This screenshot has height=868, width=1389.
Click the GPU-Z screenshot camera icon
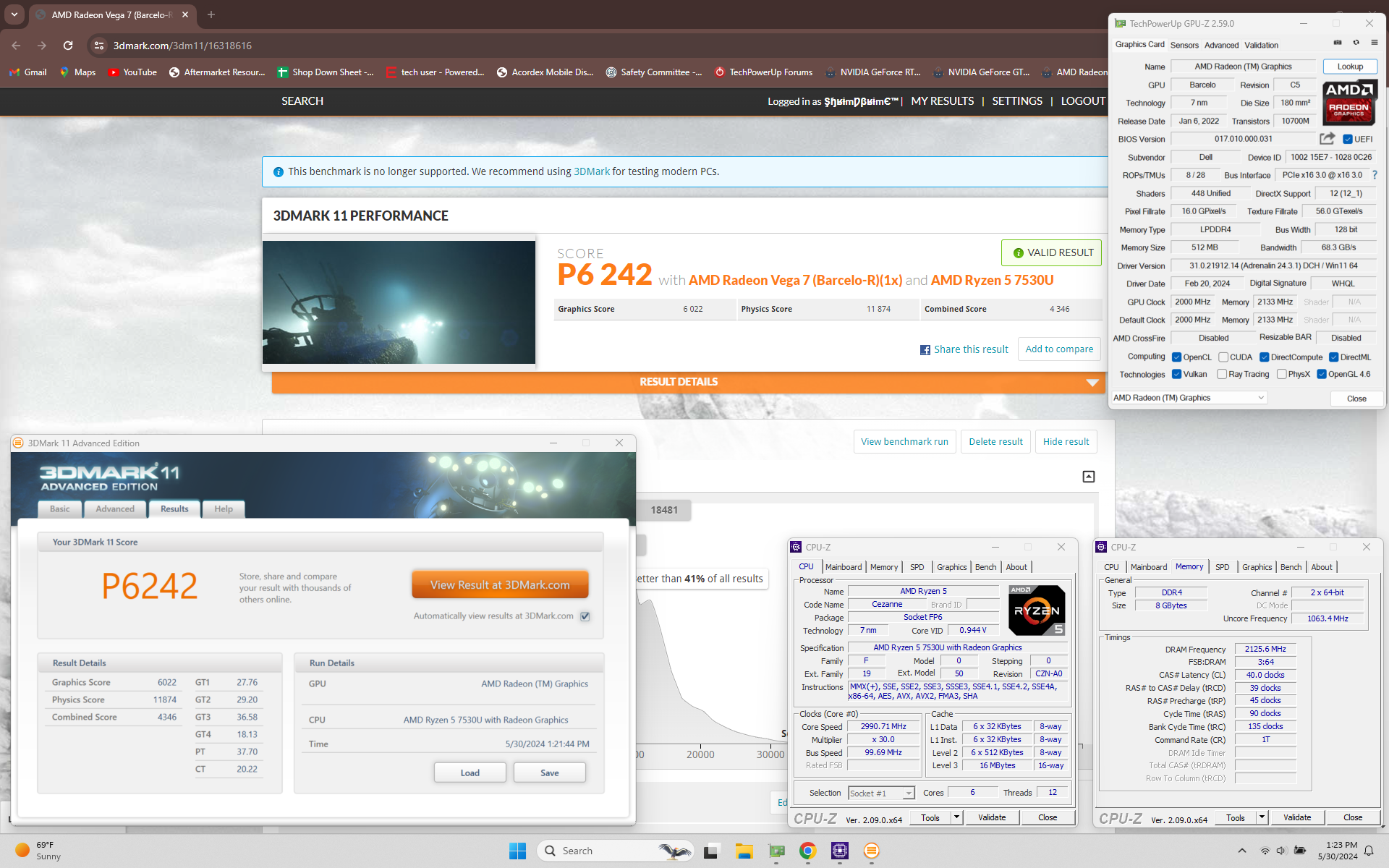[1338, 43]
